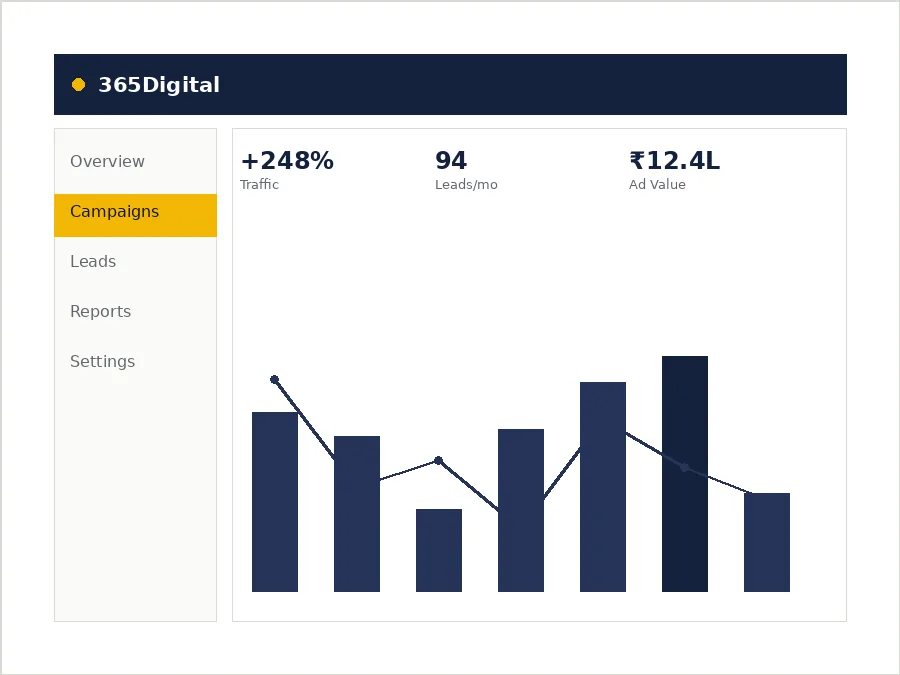Viewport: 900px width, 675px height.
Task: Click the first line chart data point
Action: [x=274, y=379]
